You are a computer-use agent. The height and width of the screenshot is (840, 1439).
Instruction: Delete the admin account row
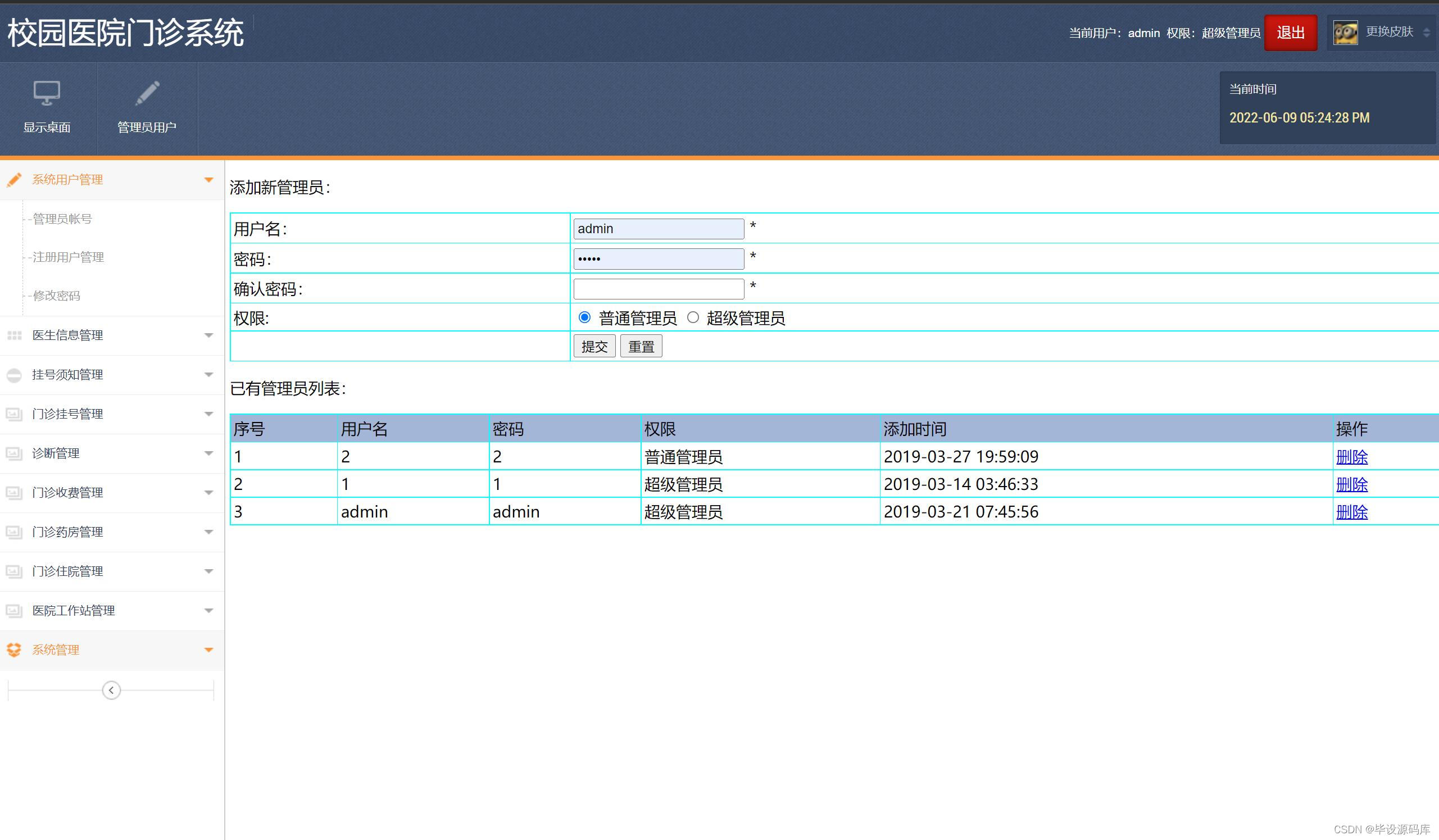(1352, 512)
